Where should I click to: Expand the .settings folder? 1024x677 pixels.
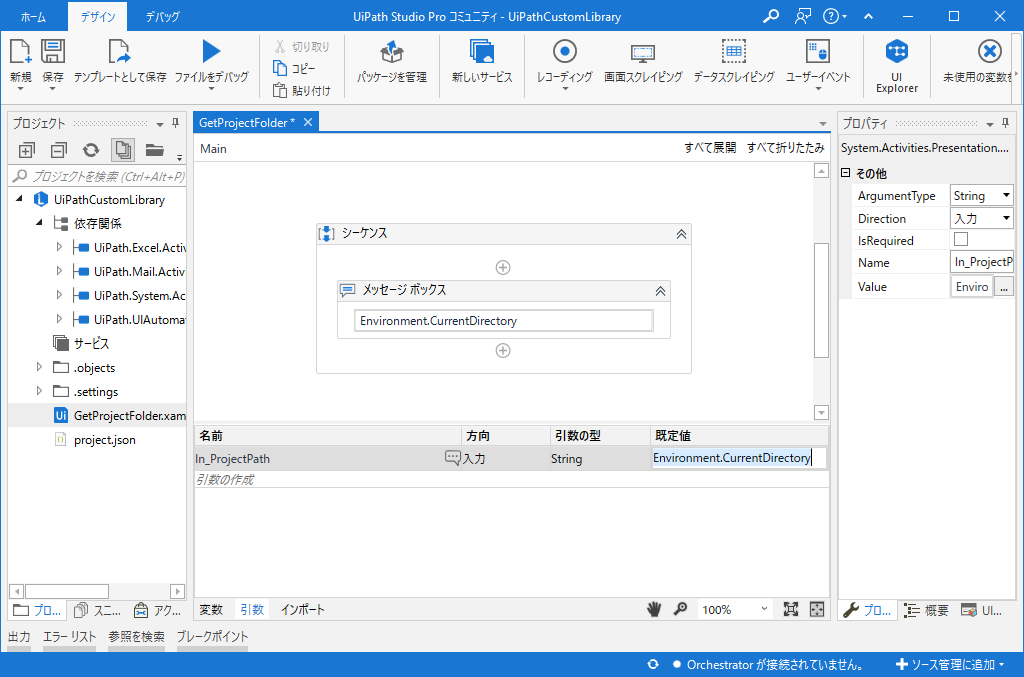[39, 391]
